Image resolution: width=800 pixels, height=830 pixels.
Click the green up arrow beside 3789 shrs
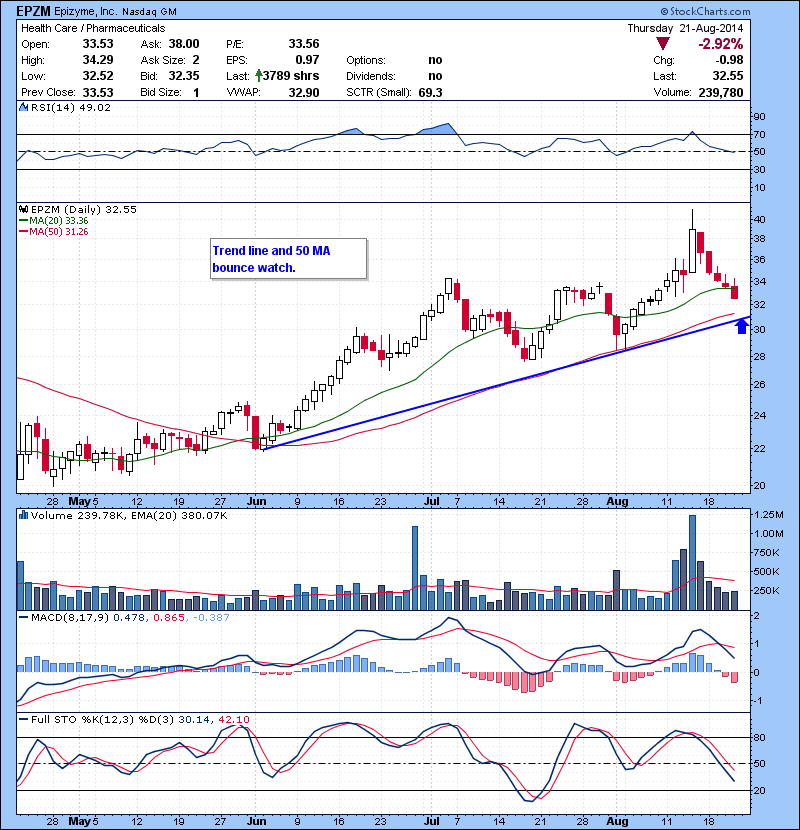tap(258, 75)
